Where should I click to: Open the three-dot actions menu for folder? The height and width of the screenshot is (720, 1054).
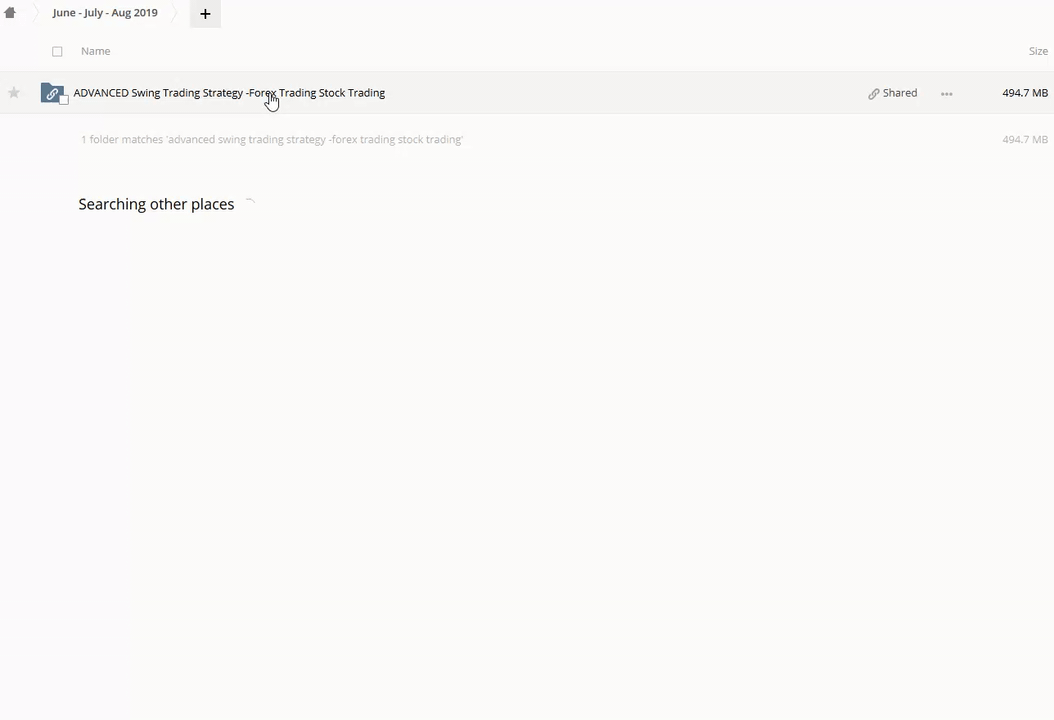coord(946,94)
